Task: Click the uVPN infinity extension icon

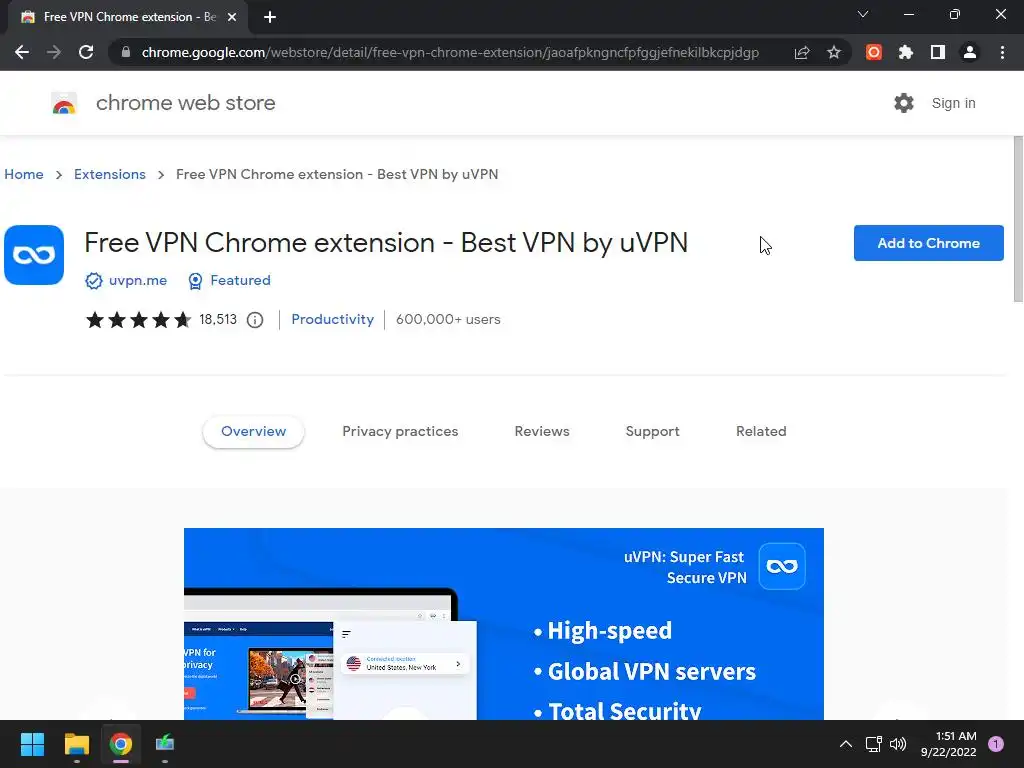Action: click(34, 255)
